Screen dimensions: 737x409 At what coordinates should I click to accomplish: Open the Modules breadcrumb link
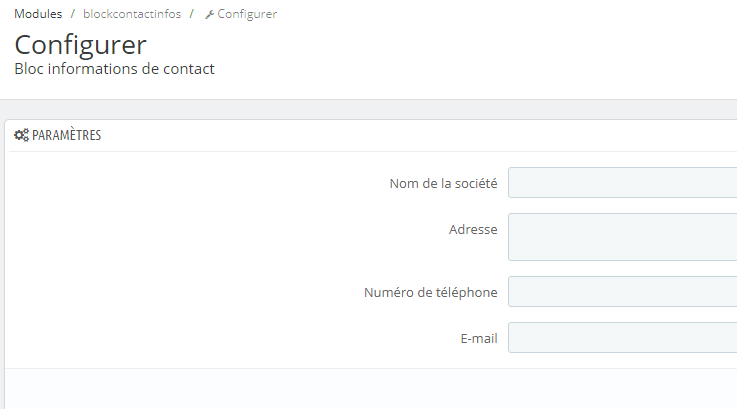(x=38, y=14)
